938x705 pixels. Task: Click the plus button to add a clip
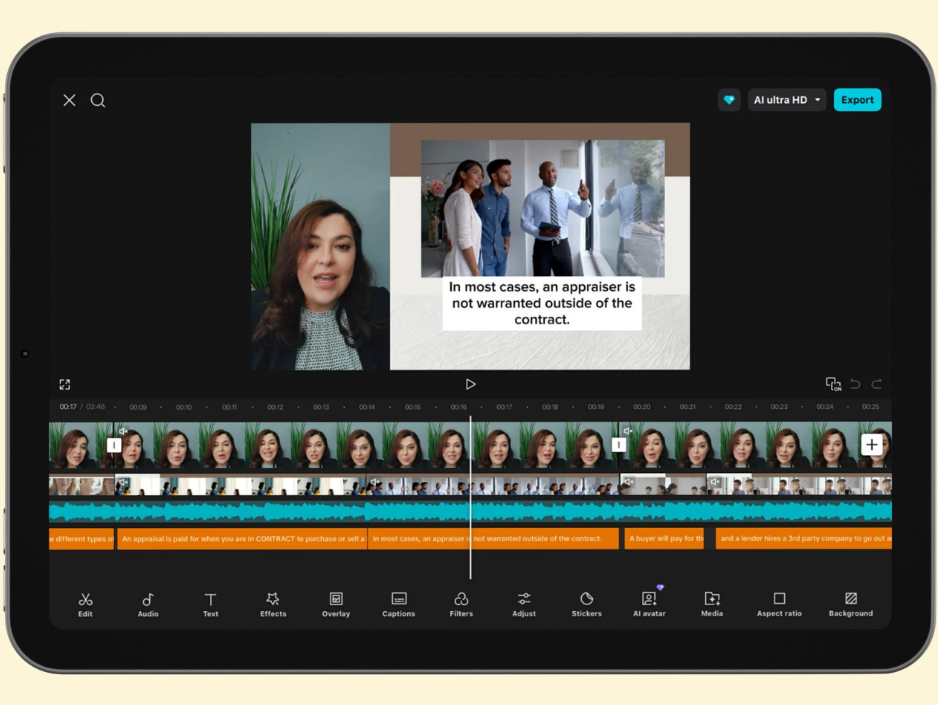(x=871, y=444)
